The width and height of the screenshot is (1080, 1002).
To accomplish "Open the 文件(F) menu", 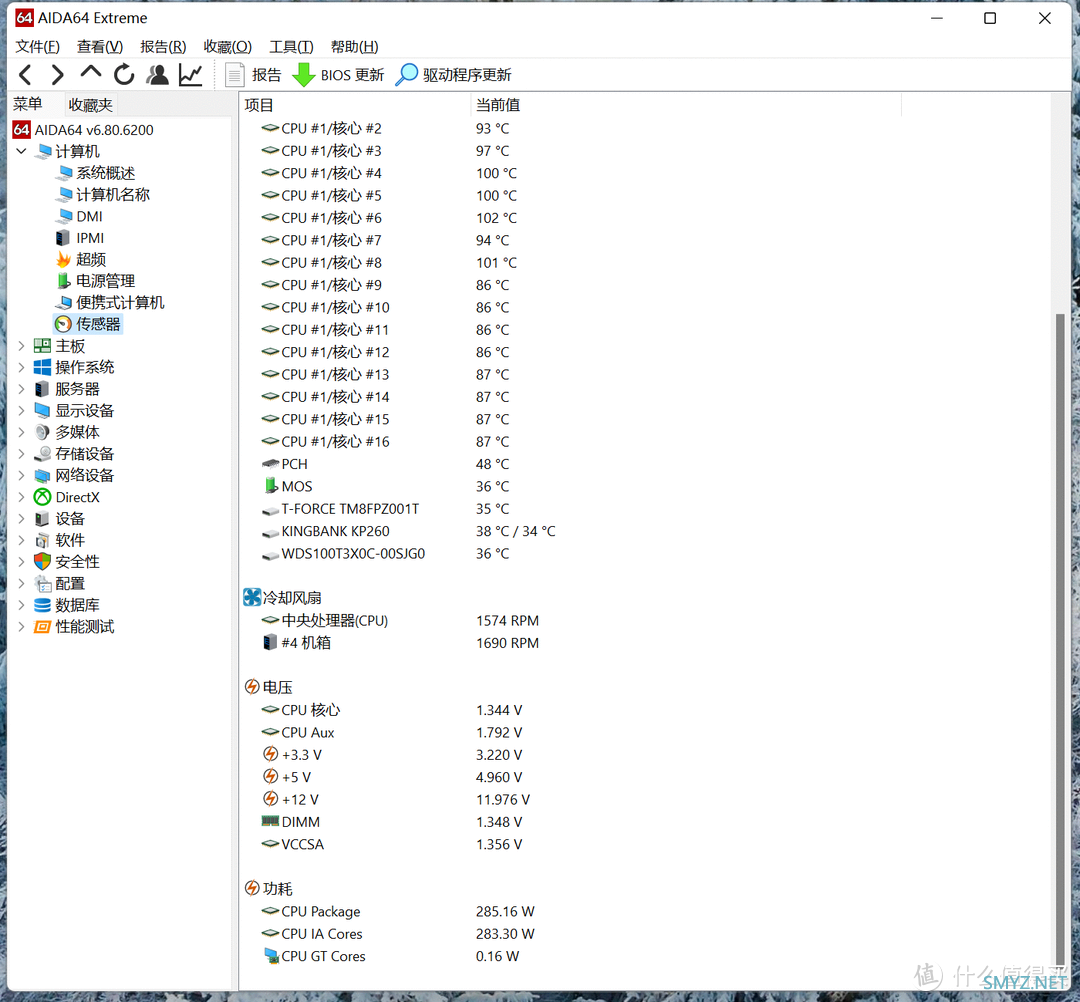I will [x=37, y=46].
